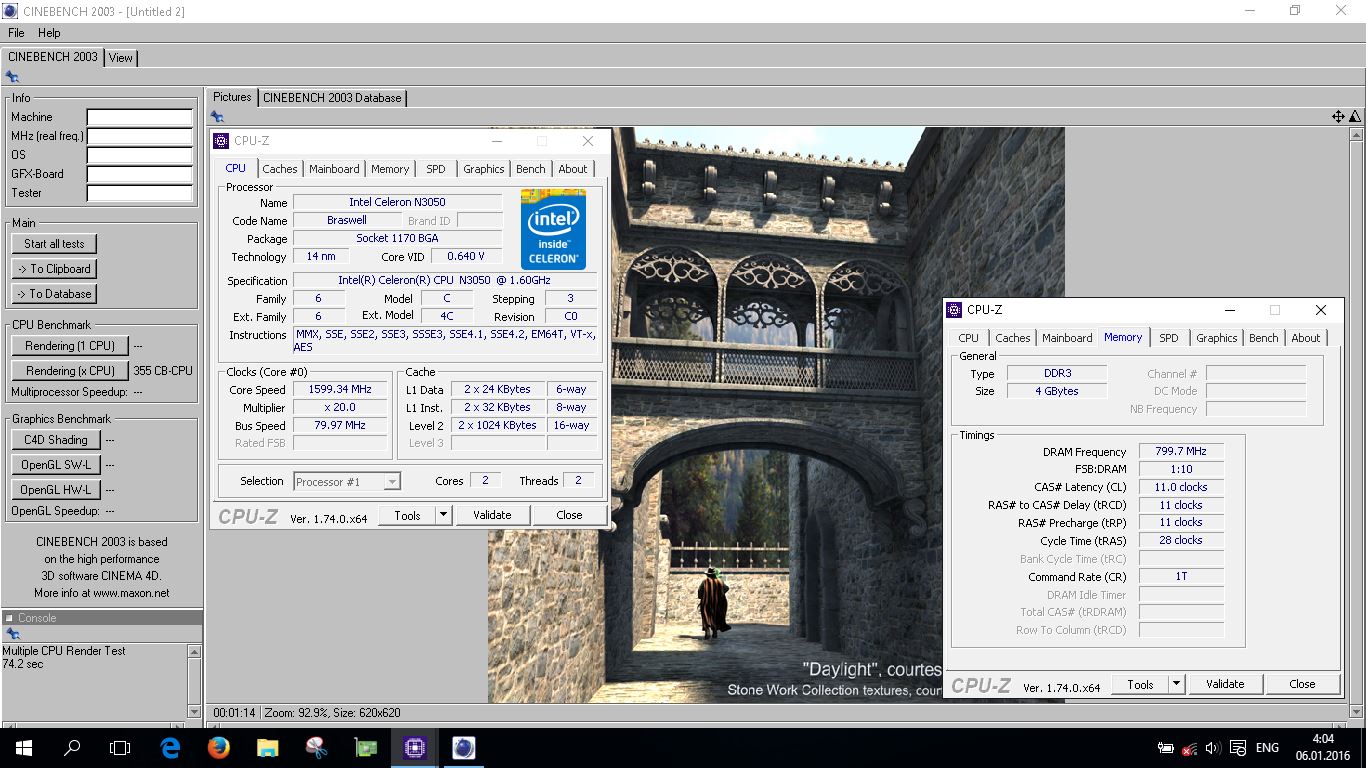
Task: Open CINEBENCH 2003 Database tab
Action: (x=332, y=98)
